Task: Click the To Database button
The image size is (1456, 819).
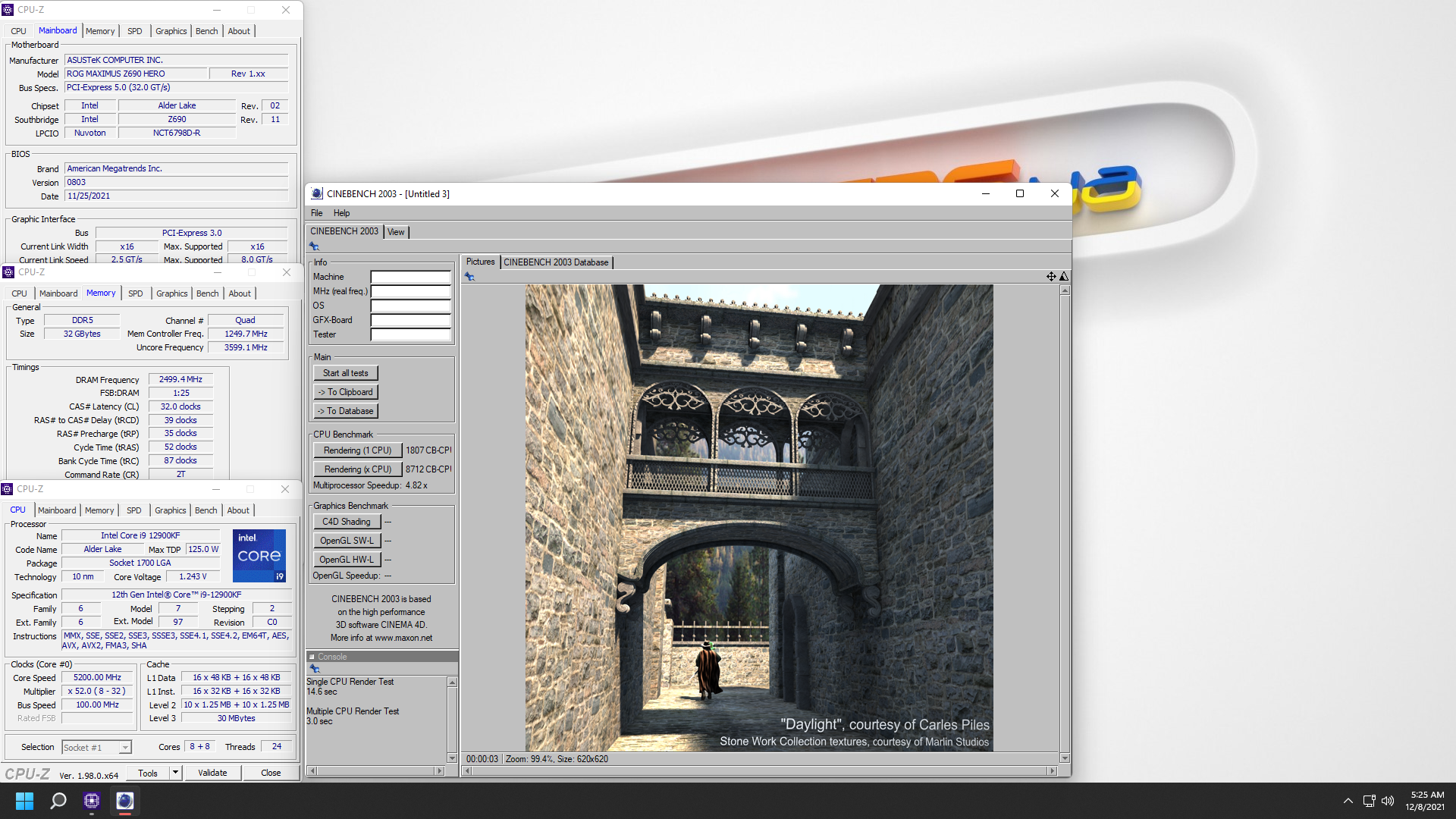Action: 345,411
